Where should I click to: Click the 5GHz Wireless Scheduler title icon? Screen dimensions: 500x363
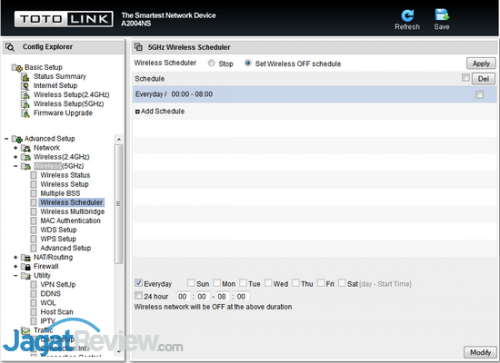138,47
